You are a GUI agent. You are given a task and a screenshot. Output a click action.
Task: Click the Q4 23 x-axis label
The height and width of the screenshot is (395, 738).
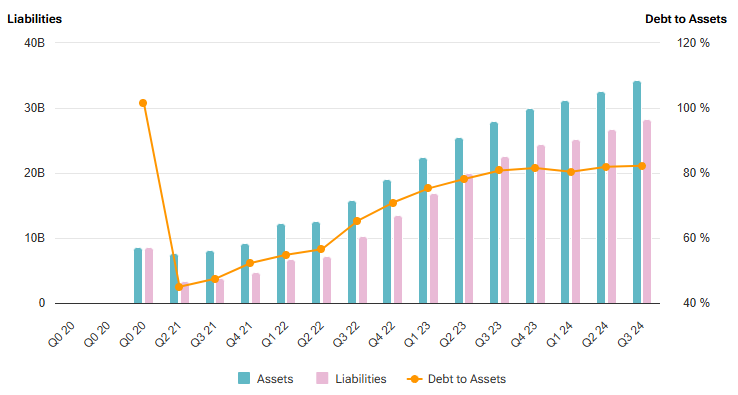(x=524, y=335)
